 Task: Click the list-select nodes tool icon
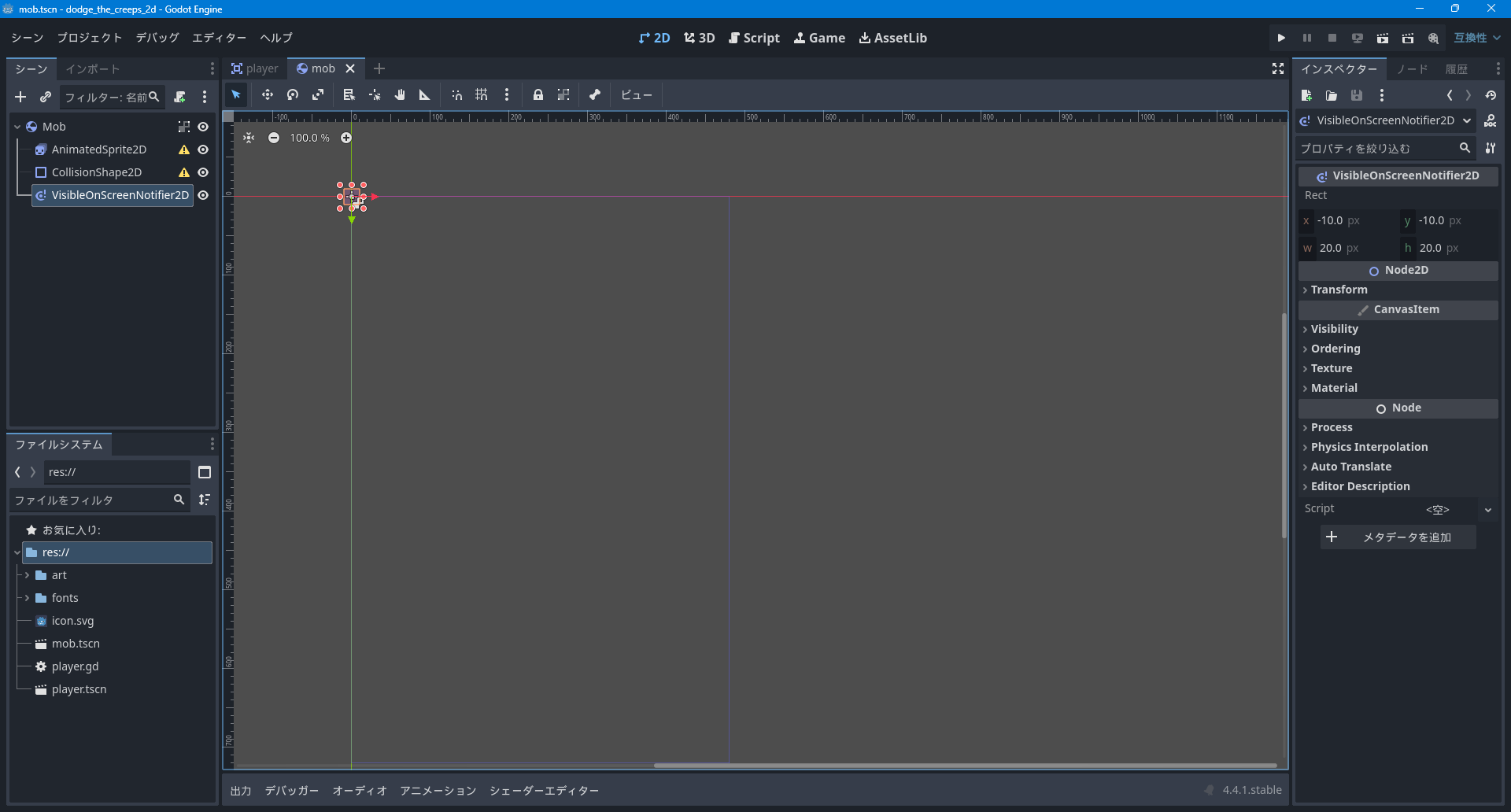349,95
